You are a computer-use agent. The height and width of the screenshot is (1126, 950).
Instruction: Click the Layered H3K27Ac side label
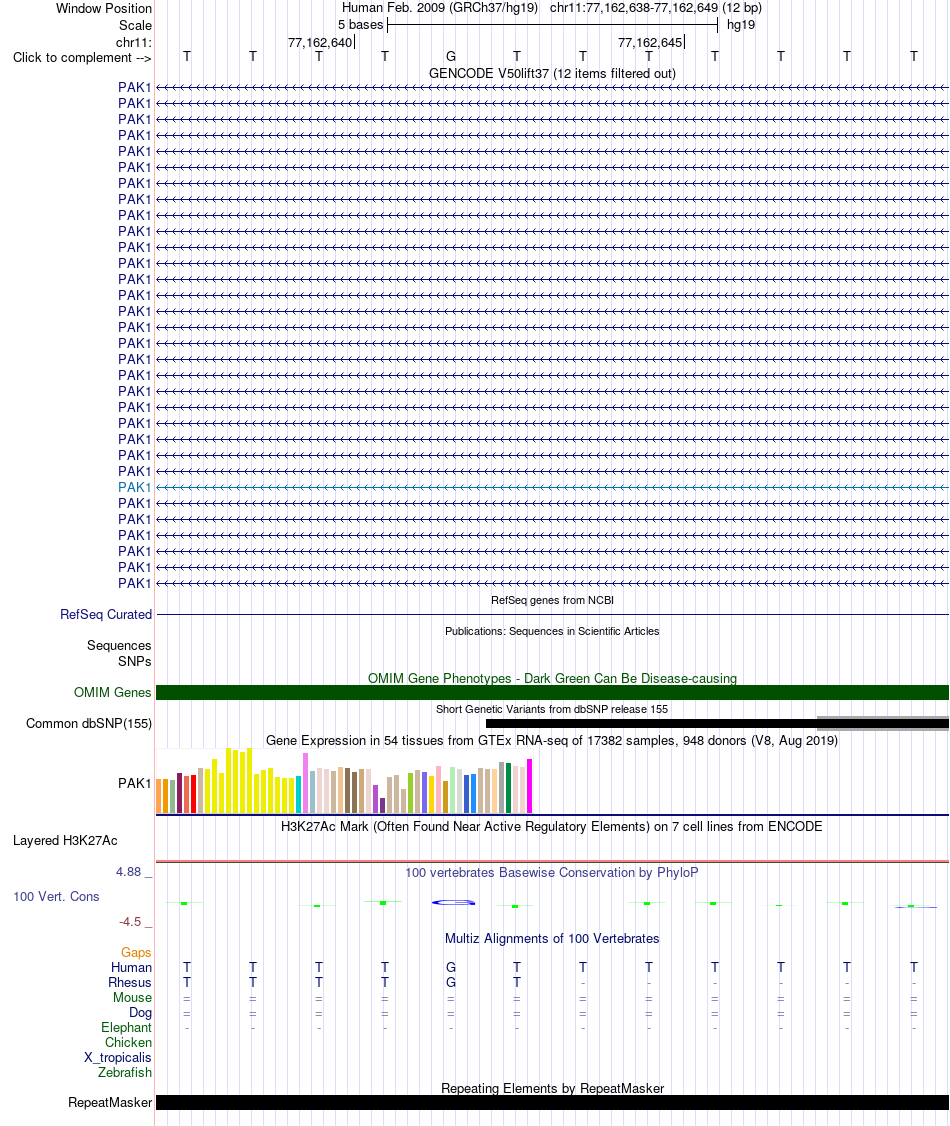(x=65, y=840)
